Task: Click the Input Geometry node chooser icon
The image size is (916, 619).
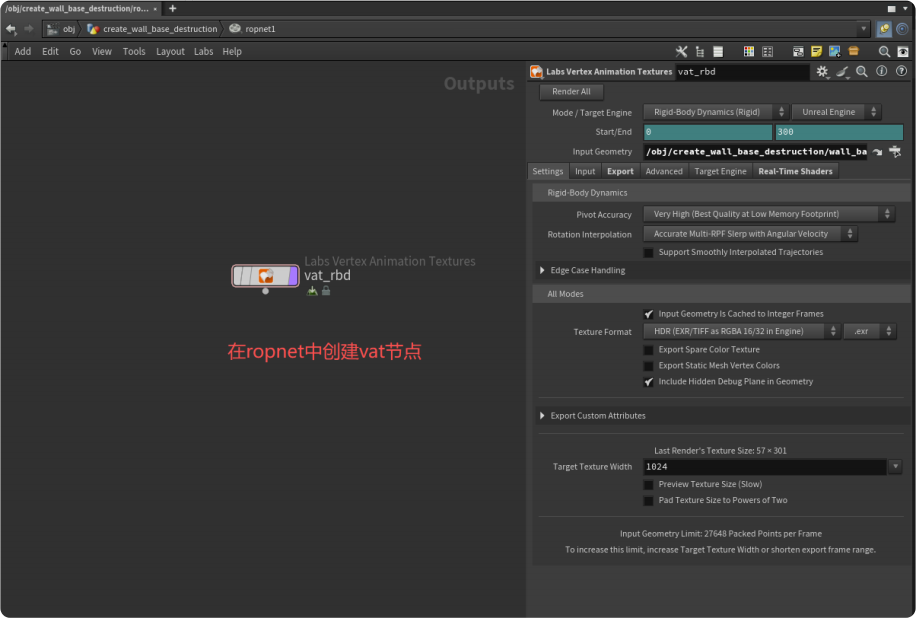Action: (895, 152)
